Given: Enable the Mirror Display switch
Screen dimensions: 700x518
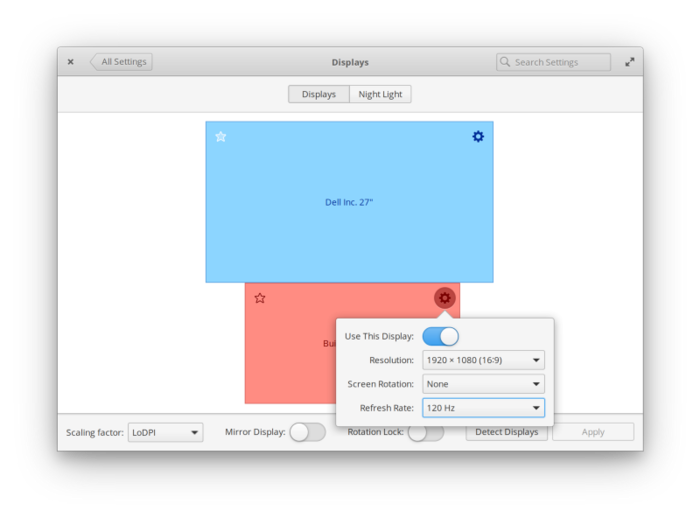Looking at the screenshot, I should pos(308,432).
